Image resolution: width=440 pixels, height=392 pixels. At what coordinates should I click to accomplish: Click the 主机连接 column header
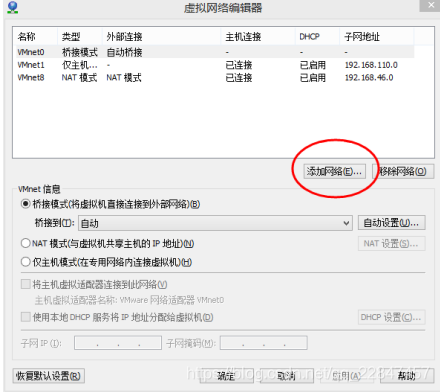[x=258, y=36]
